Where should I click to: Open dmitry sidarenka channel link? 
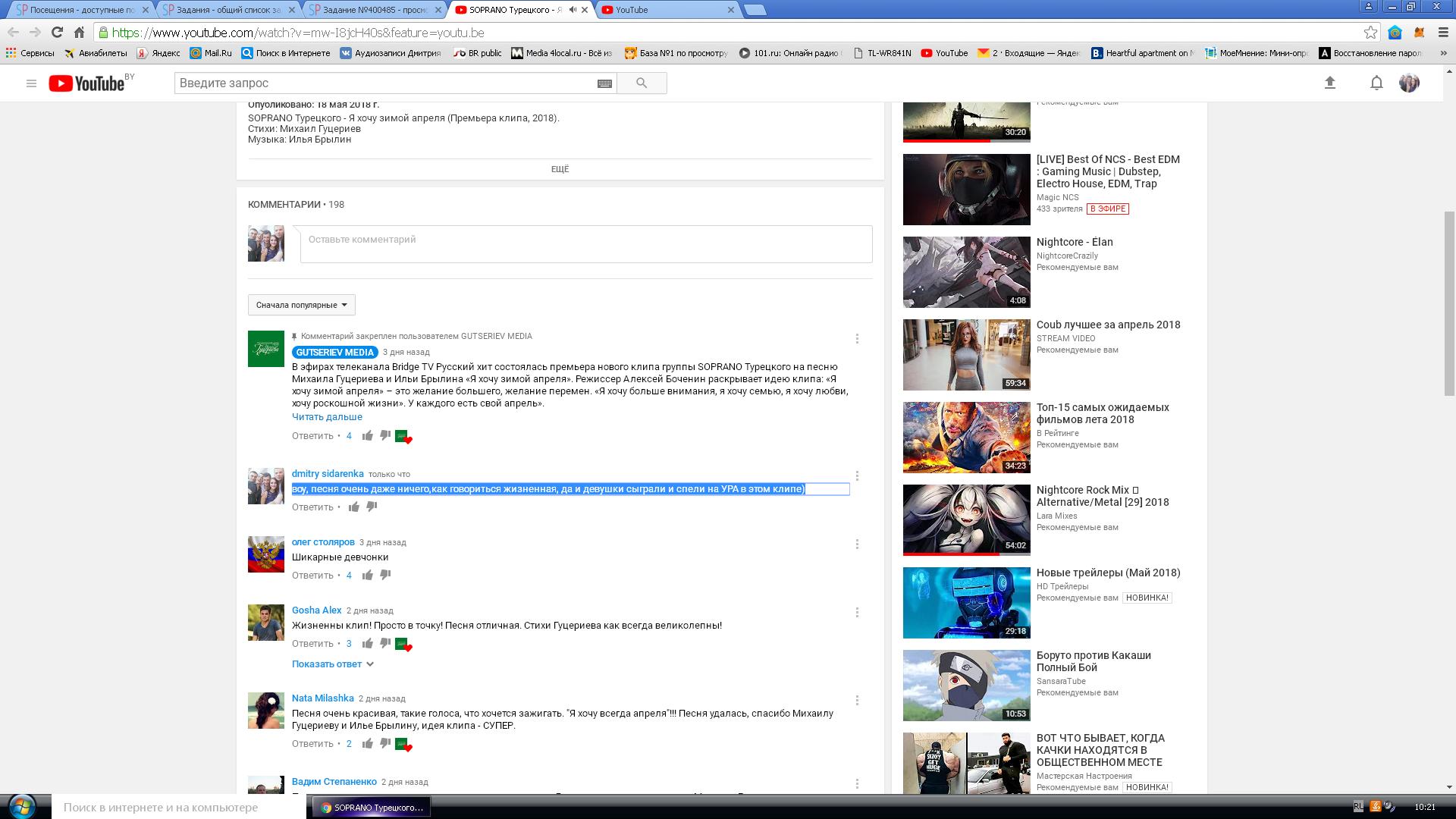point(328,474)
